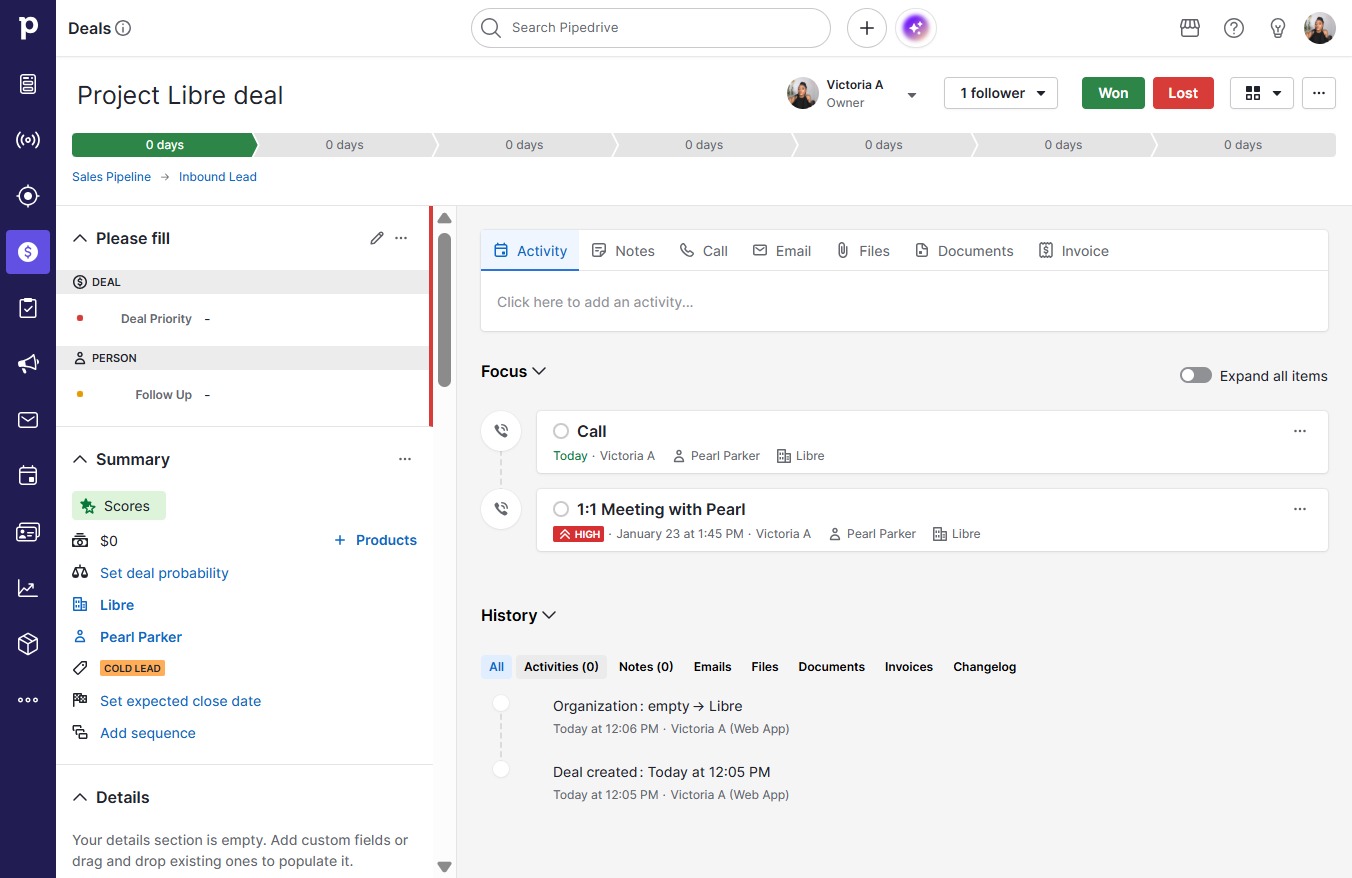The width and height of the screenshot is (1352, 878).
Task: Click the left panel scrollbar down arrow
Action: pos(445,867)
